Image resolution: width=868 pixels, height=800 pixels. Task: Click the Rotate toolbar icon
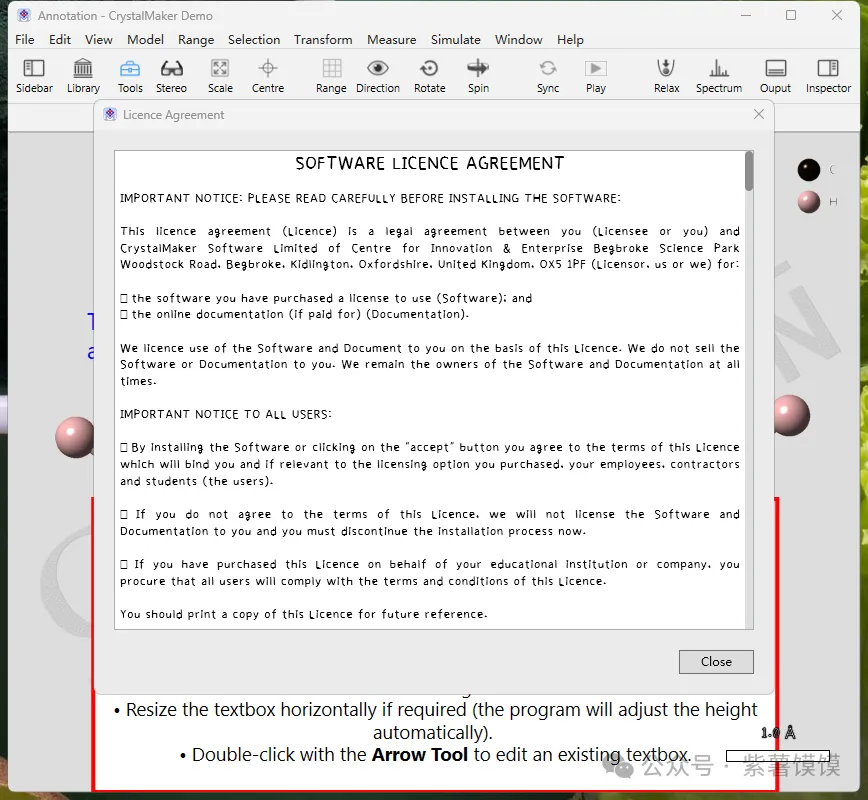pos(429,69)
